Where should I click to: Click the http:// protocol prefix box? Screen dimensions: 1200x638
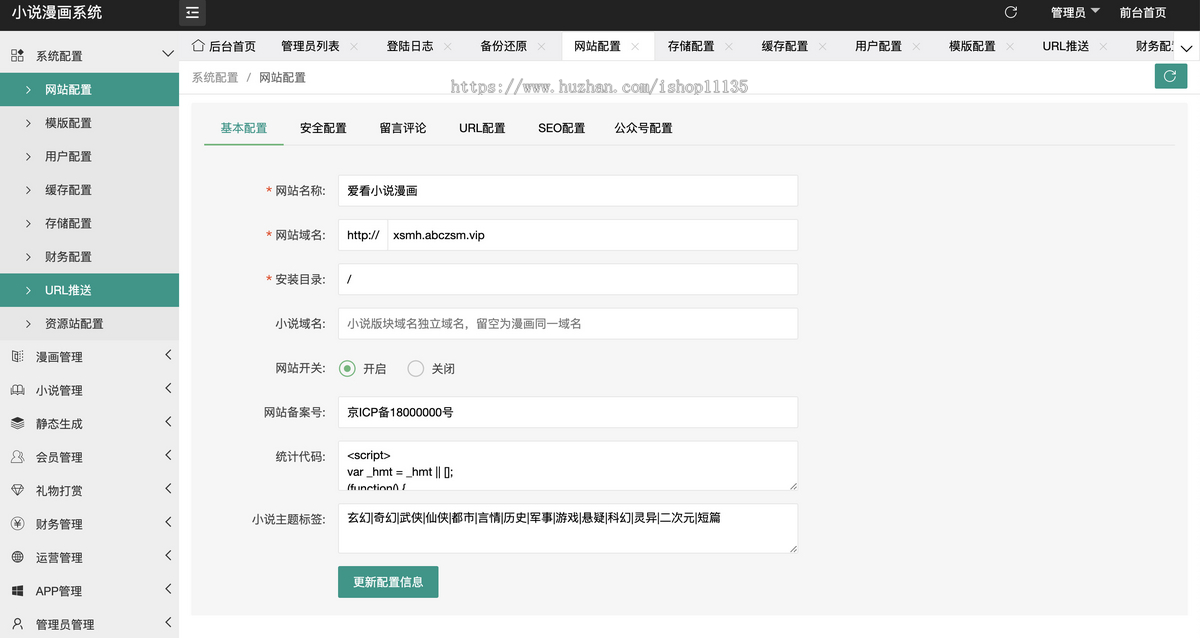coord(363,235)
